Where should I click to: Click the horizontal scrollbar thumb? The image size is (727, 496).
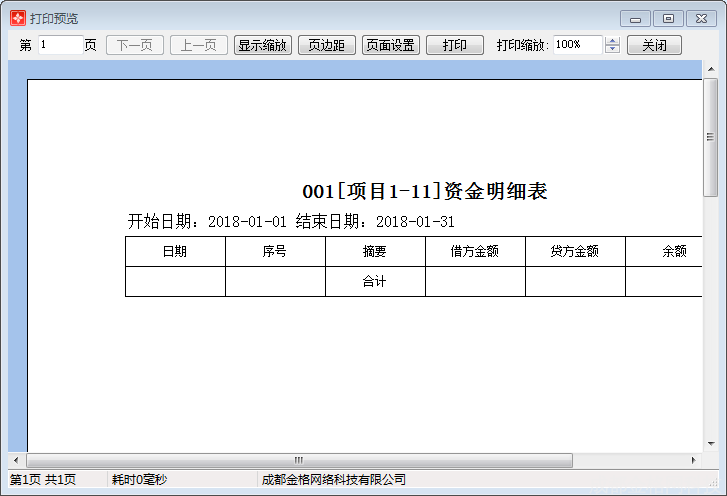(298, 460)
